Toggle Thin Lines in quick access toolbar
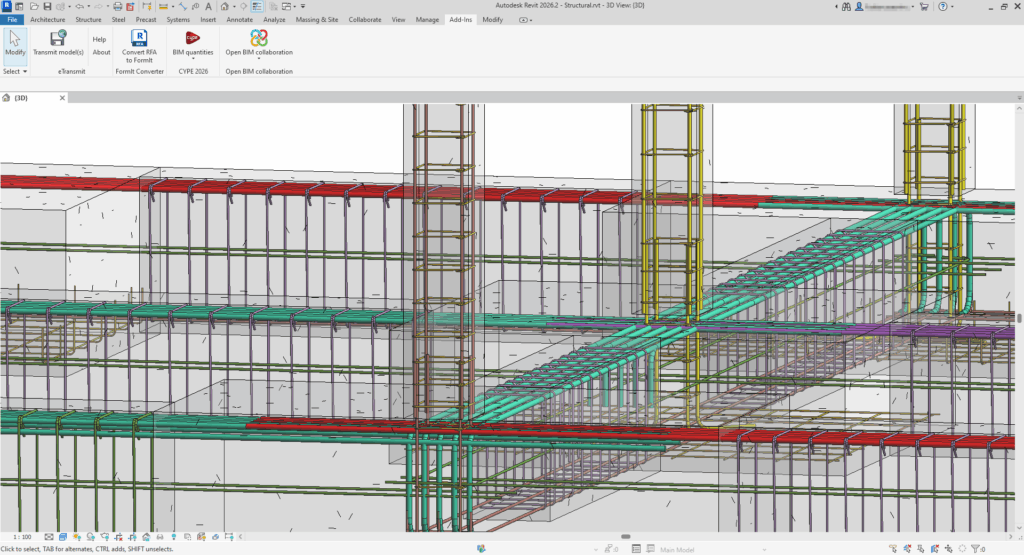 (257, 6)
